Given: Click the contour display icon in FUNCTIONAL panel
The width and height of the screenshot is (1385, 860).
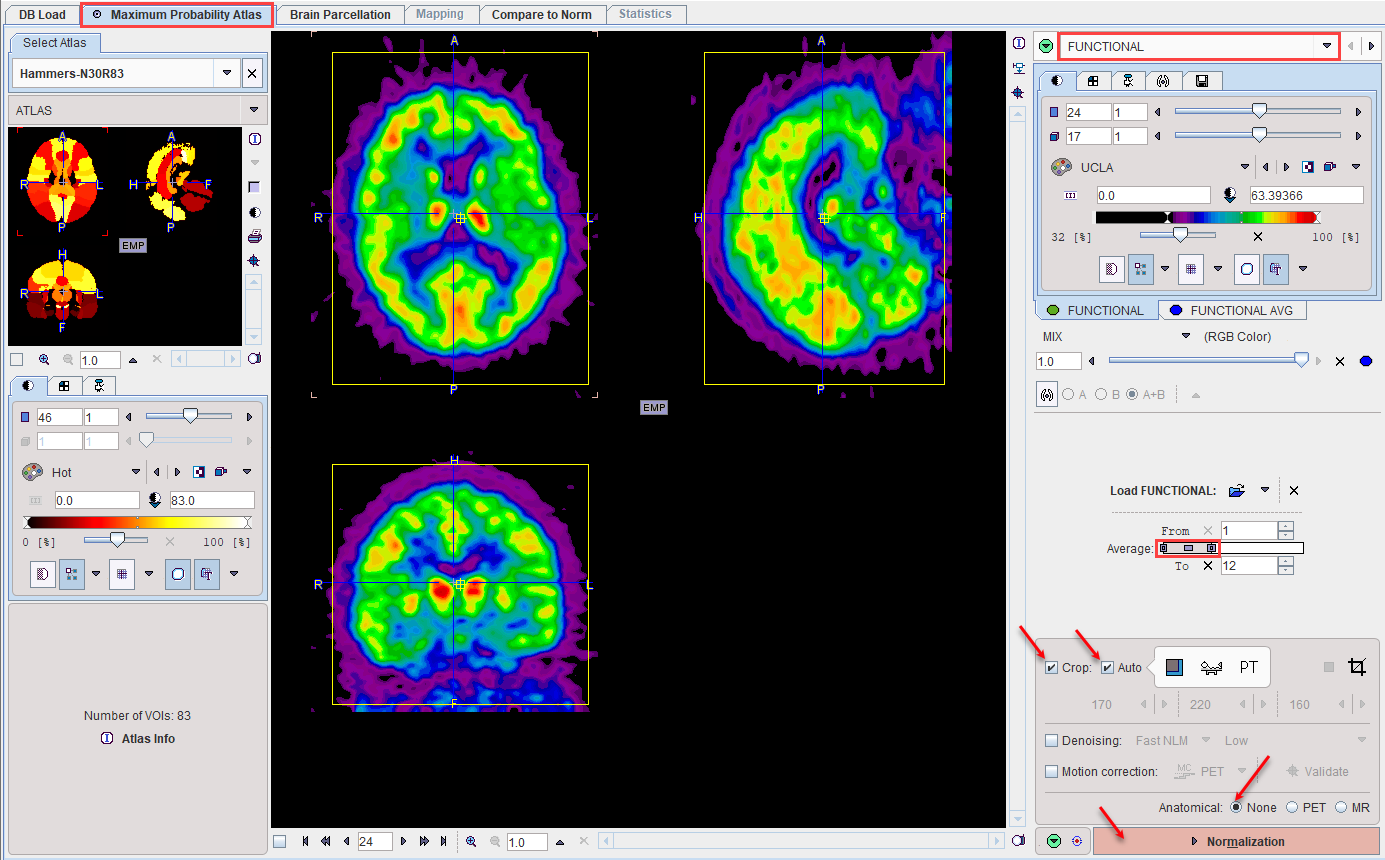Looking at the screenshot, I should pyautogui.click(x=1247, y=268).
